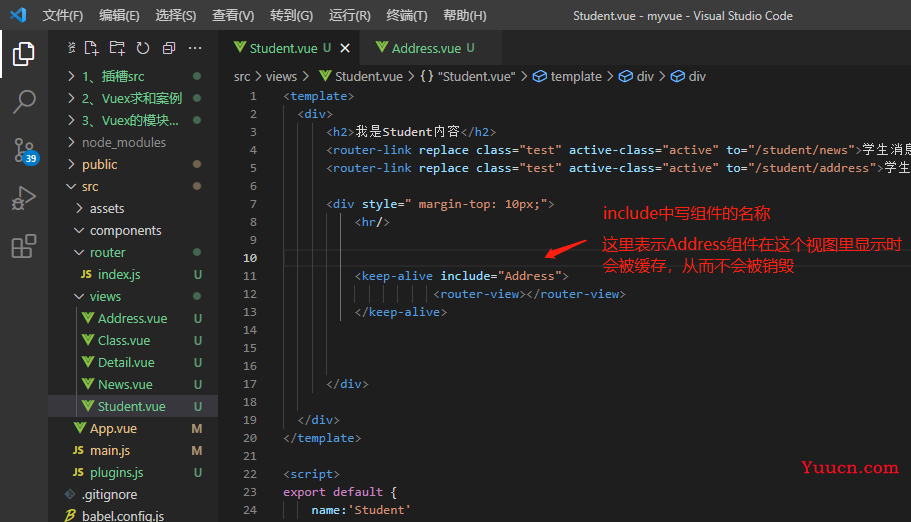Open the Extensions view
The image size is (911, 522).
[24, 246]
